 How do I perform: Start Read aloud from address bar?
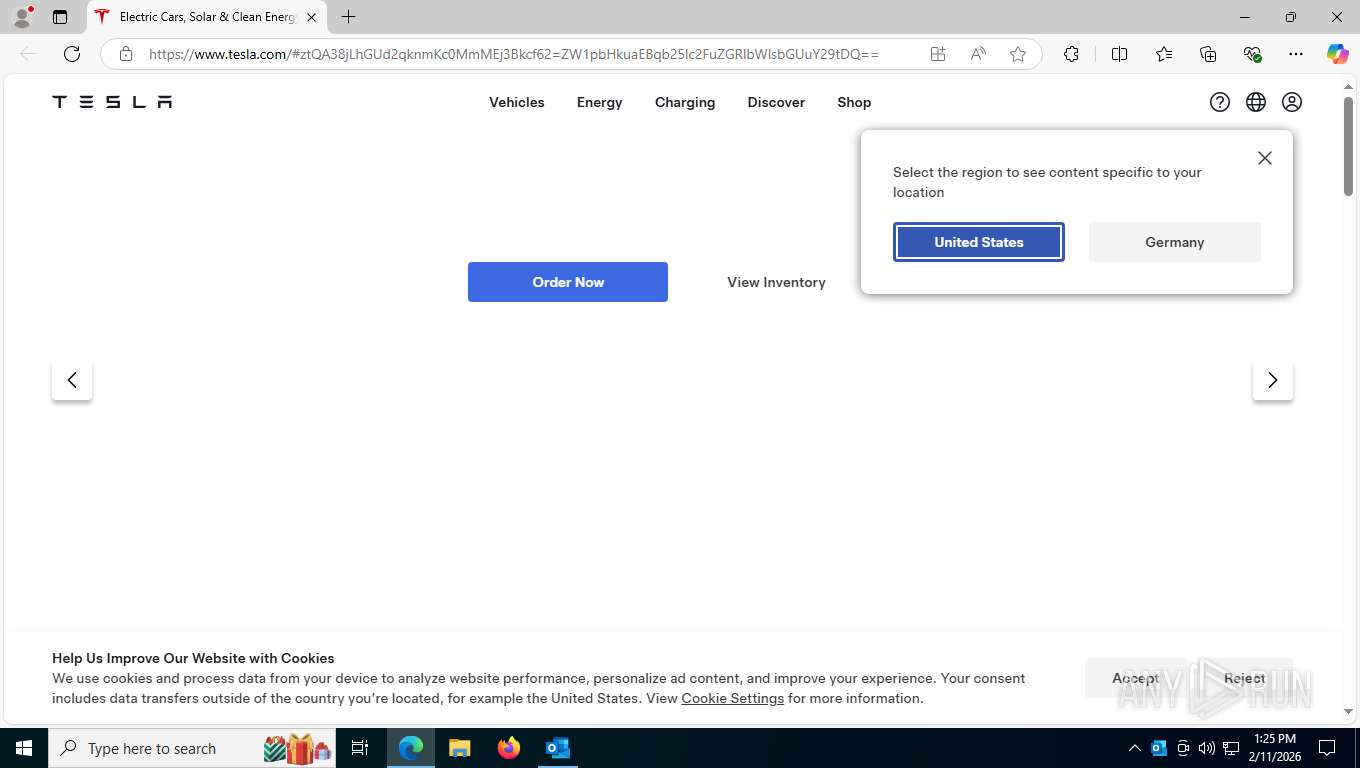pos(978,54)
